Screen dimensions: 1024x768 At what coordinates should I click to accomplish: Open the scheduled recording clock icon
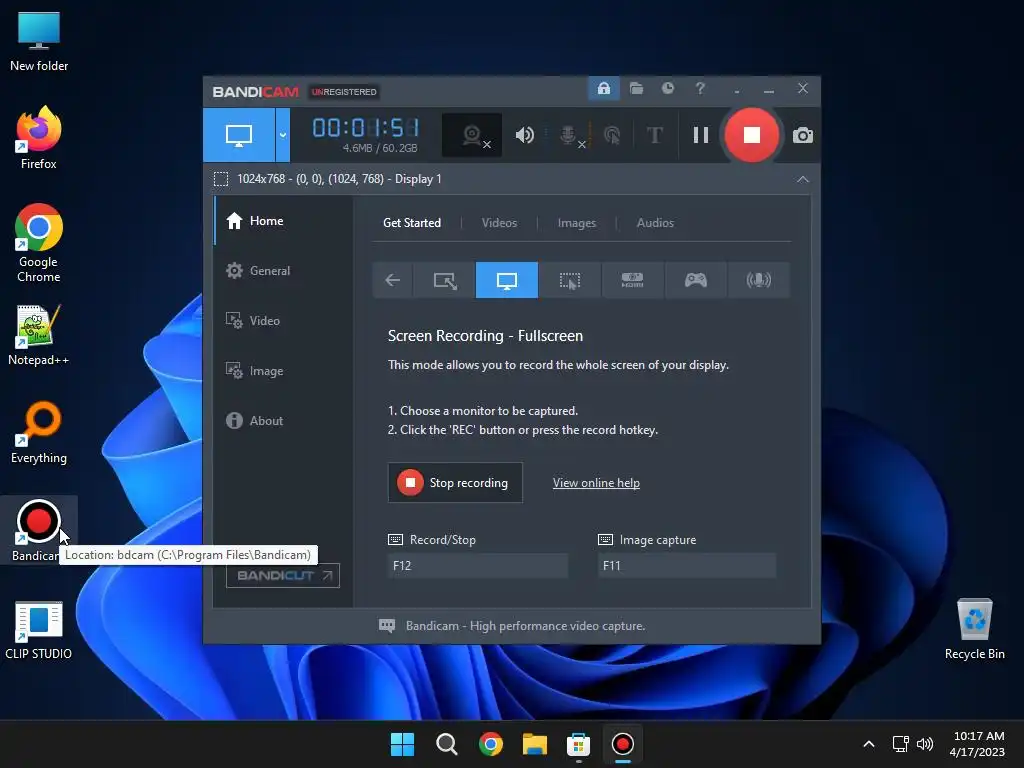667,88
